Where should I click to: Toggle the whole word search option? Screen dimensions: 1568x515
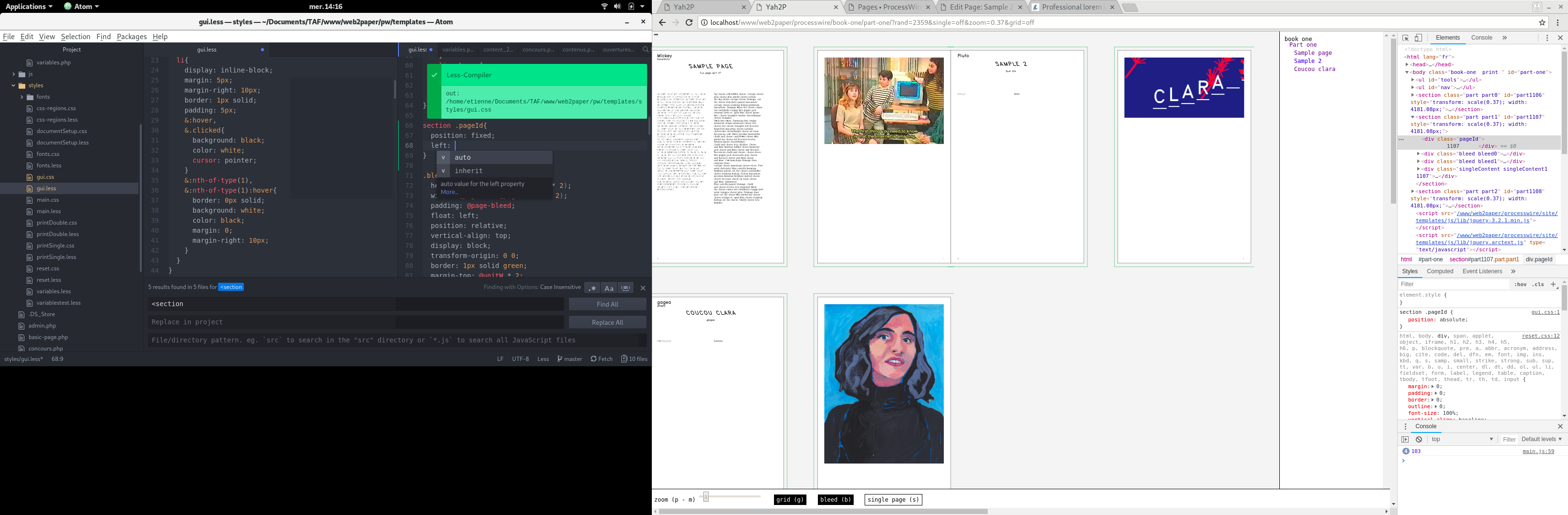coord(626,288)
